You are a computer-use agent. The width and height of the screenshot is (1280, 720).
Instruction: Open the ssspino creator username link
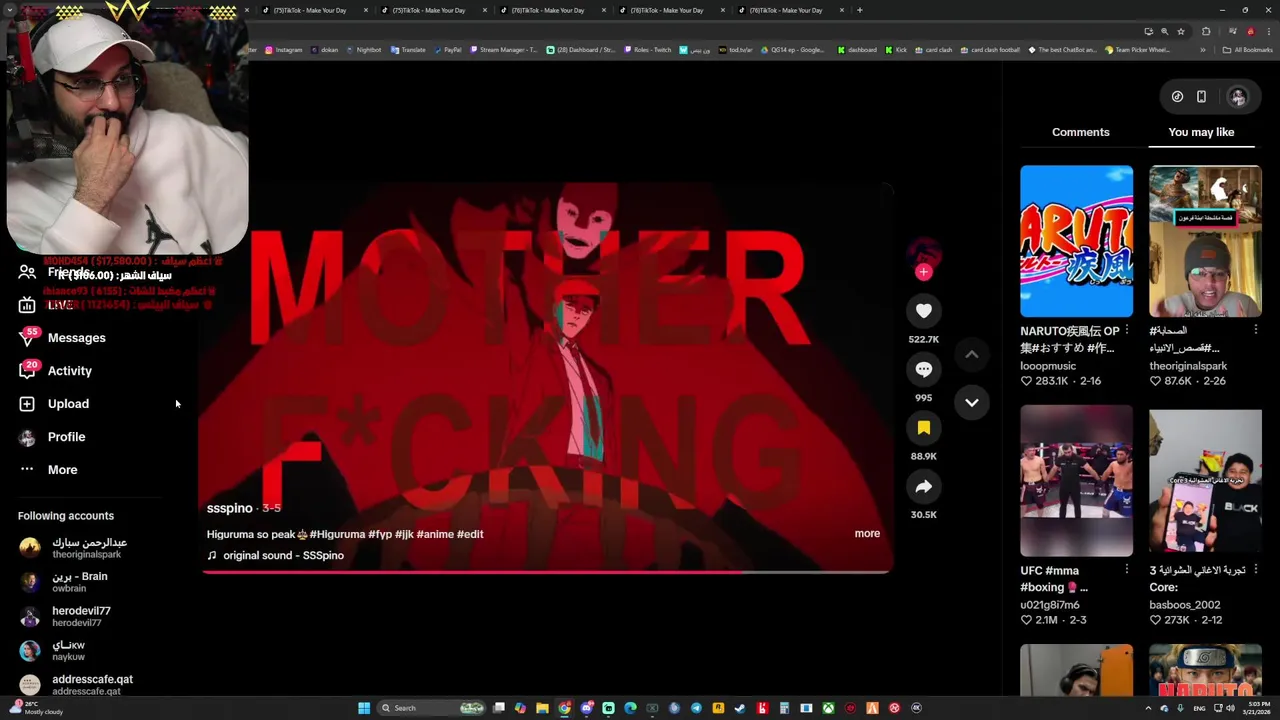click(229, 508)
